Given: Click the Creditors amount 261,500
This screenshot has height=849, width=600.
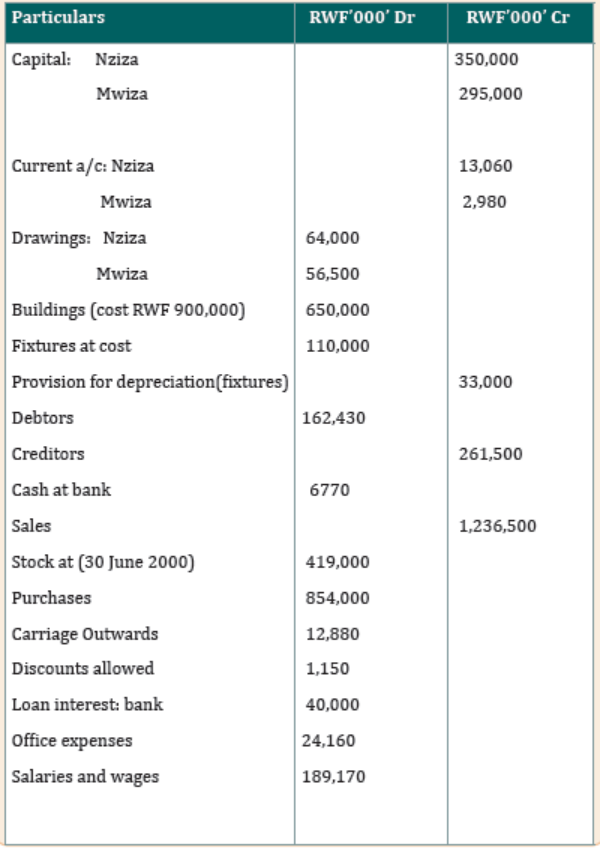Looking at the screenshot, I should pos(491,454).
